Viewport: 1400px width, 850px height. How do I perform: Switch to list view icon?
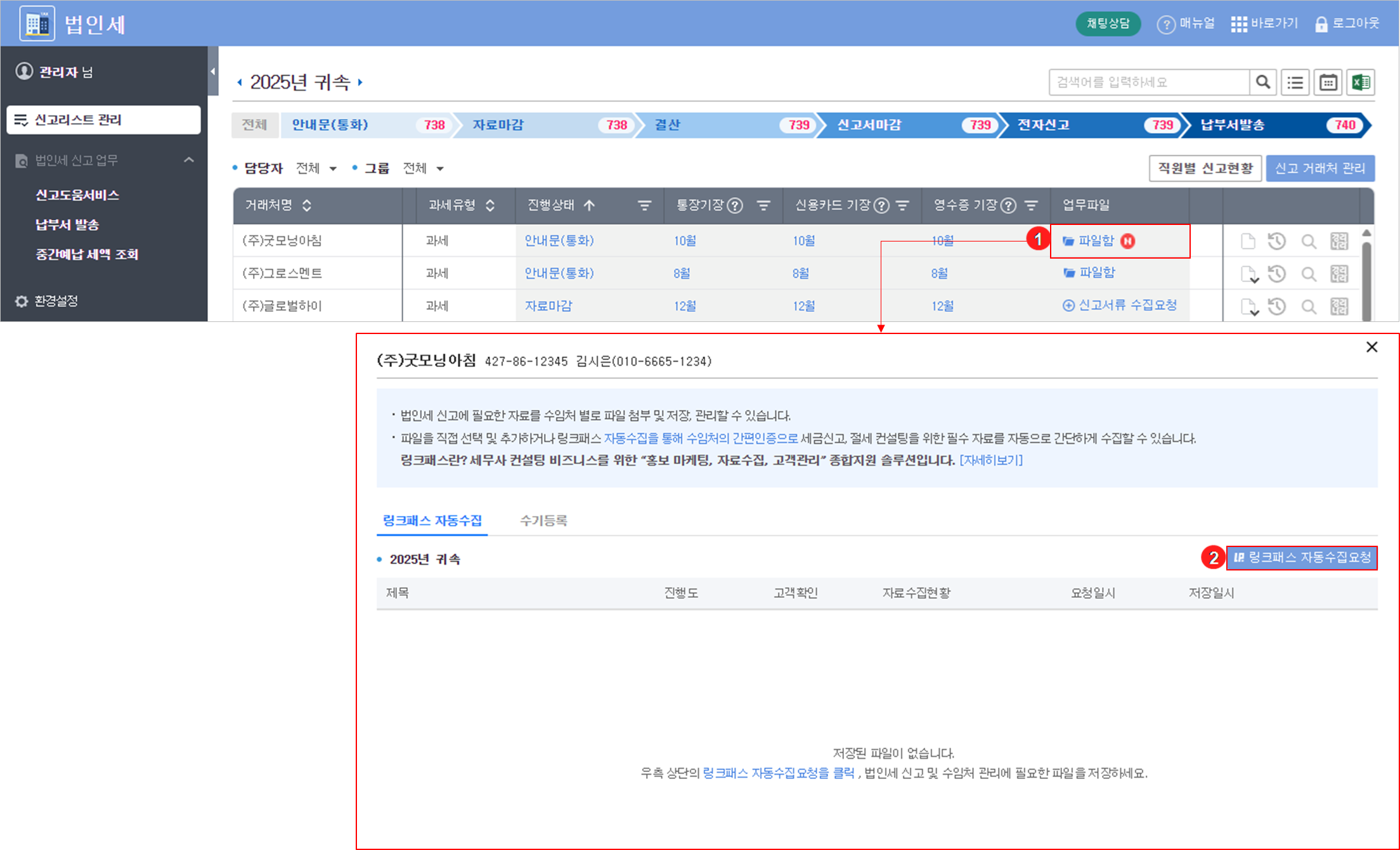1295,82
